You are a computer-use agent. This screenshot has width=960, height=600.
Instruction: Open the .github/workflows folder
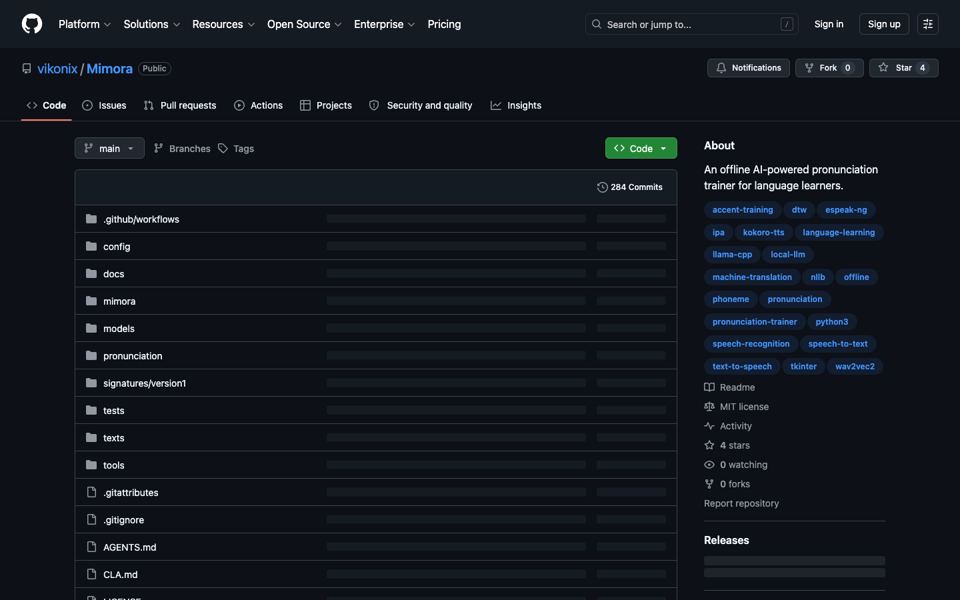[x=141, y=219]
